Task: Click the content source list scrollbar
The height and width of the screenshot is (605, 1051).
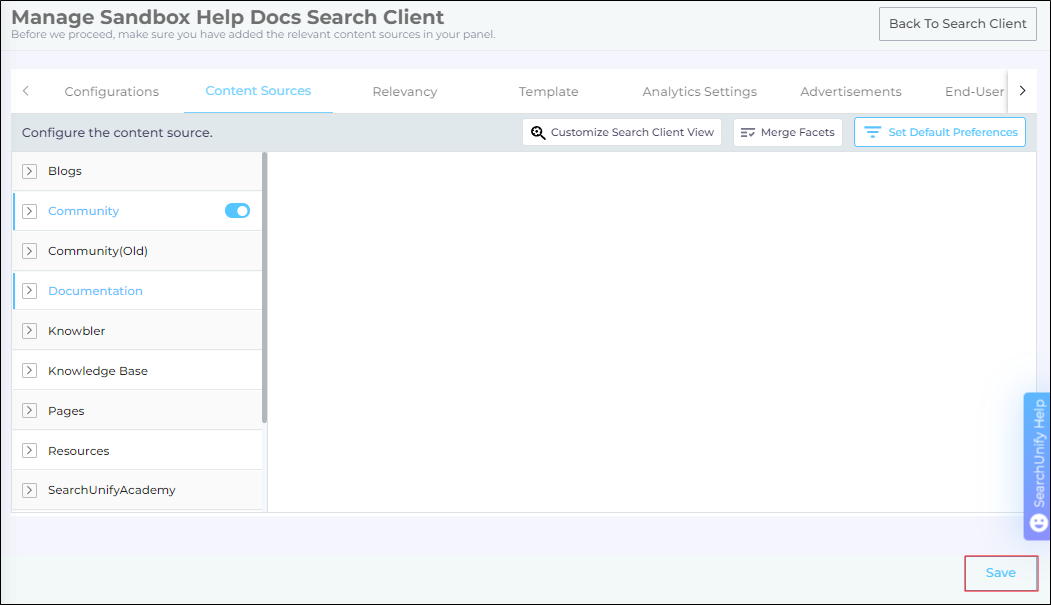Action: tap(264, 288)
